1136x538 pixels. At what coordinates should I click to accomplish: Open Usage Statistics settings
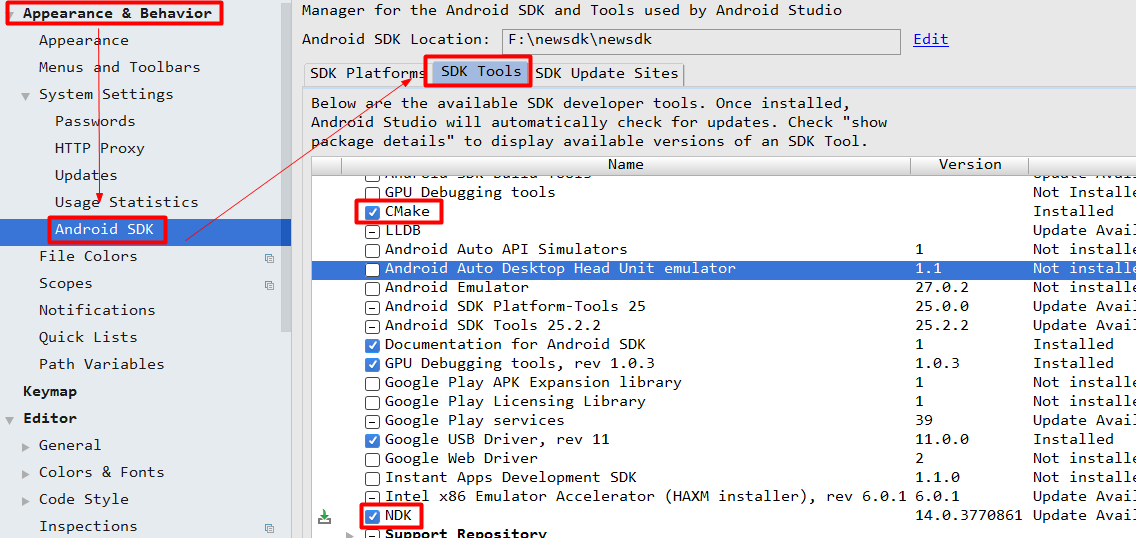click(127, 203)
